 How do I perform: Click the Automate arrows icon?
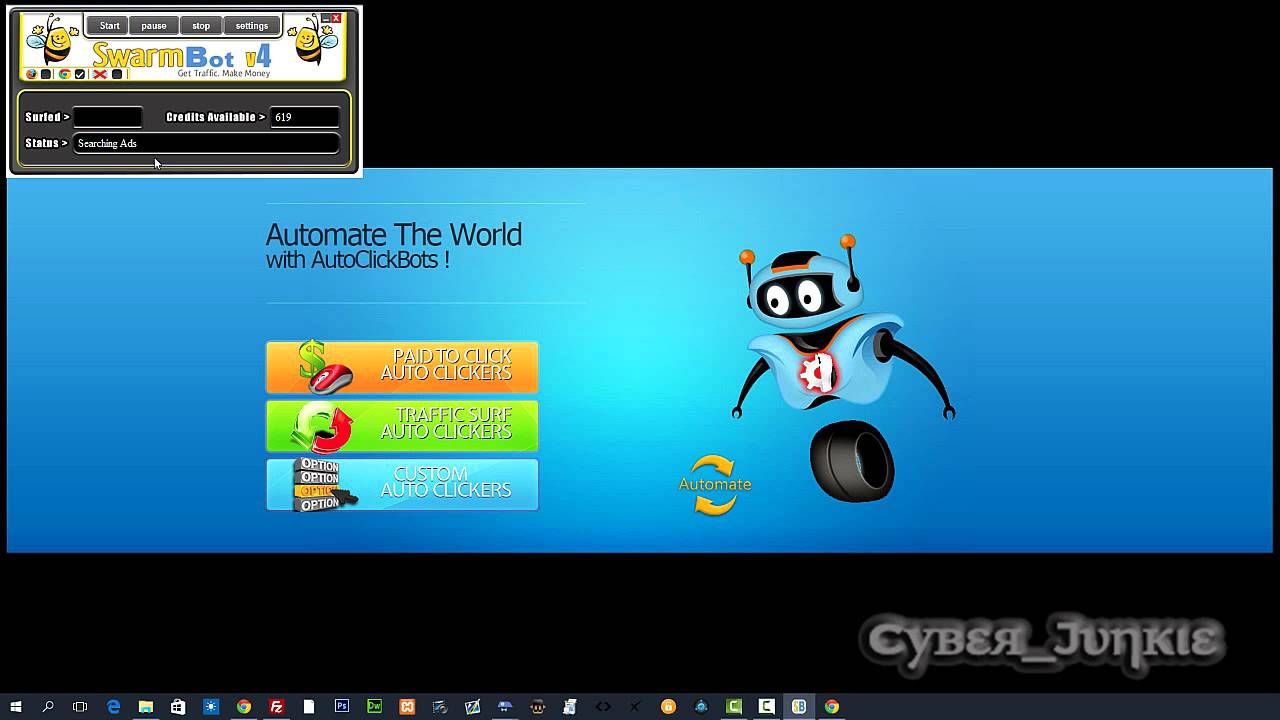[x=715, y=485]
